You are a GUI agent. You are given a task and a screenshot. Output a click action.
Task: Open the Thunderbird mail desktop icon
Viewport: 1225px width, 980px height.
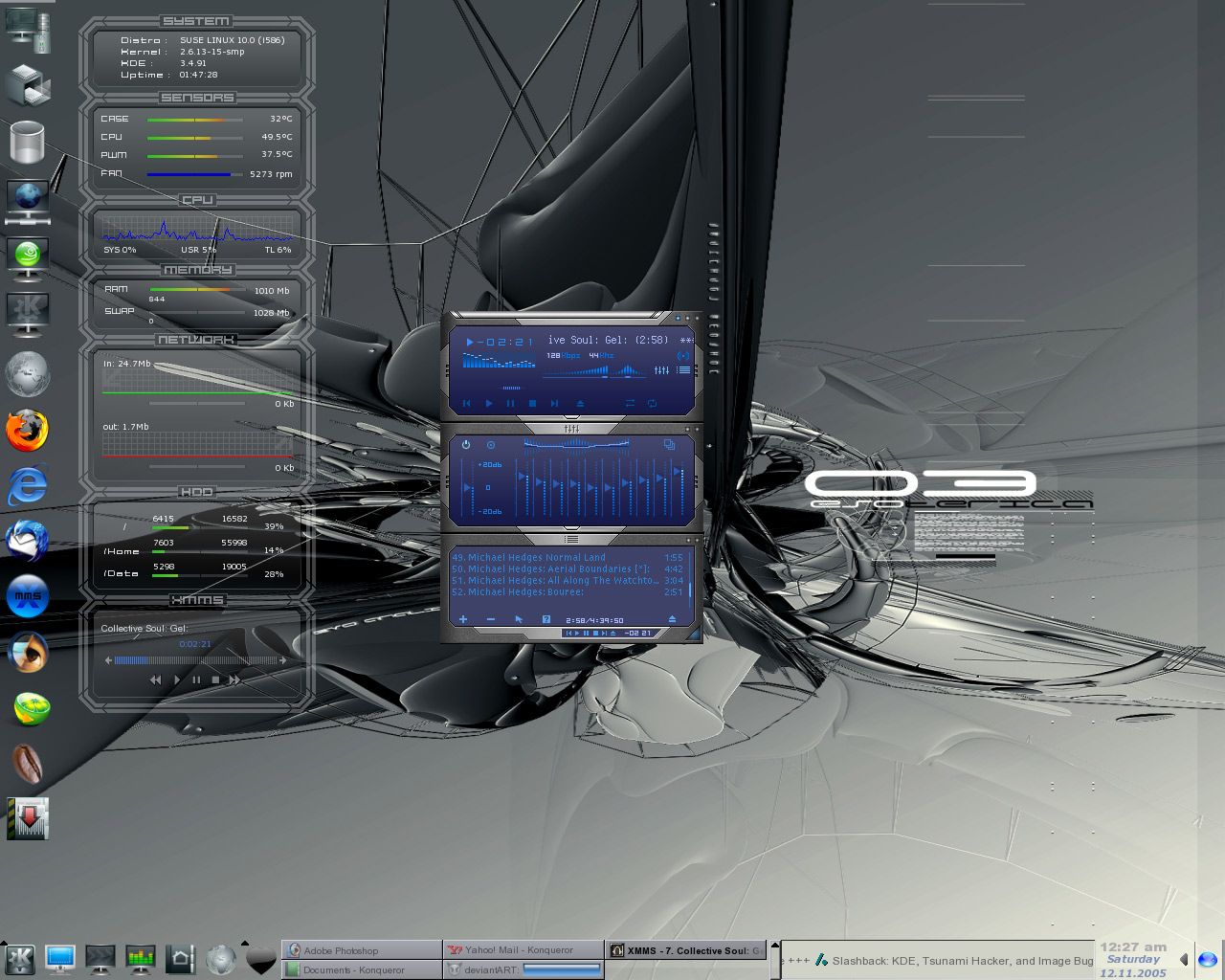28,541
